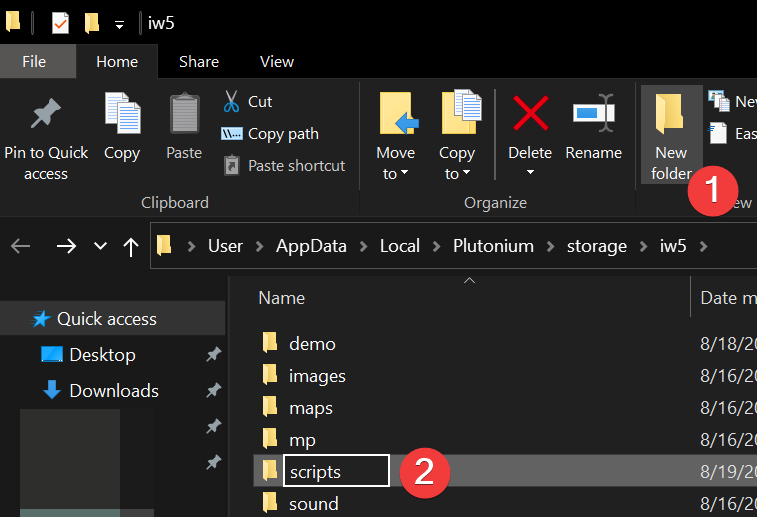Click Plutonium in the address breadcrumb

click(493, 246)
